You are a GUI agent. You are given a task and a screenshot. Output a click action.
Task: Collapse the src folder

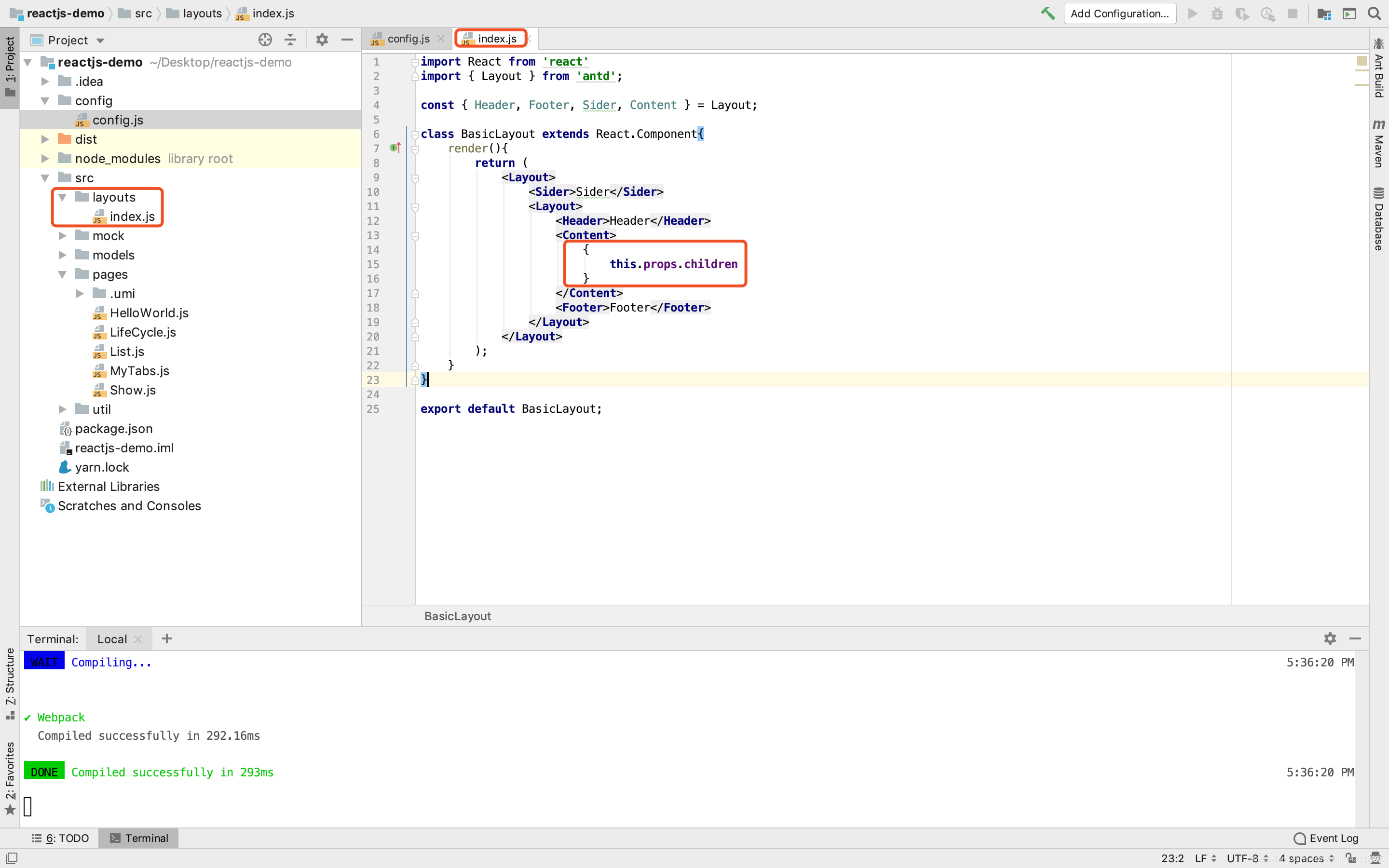(45, 178)
